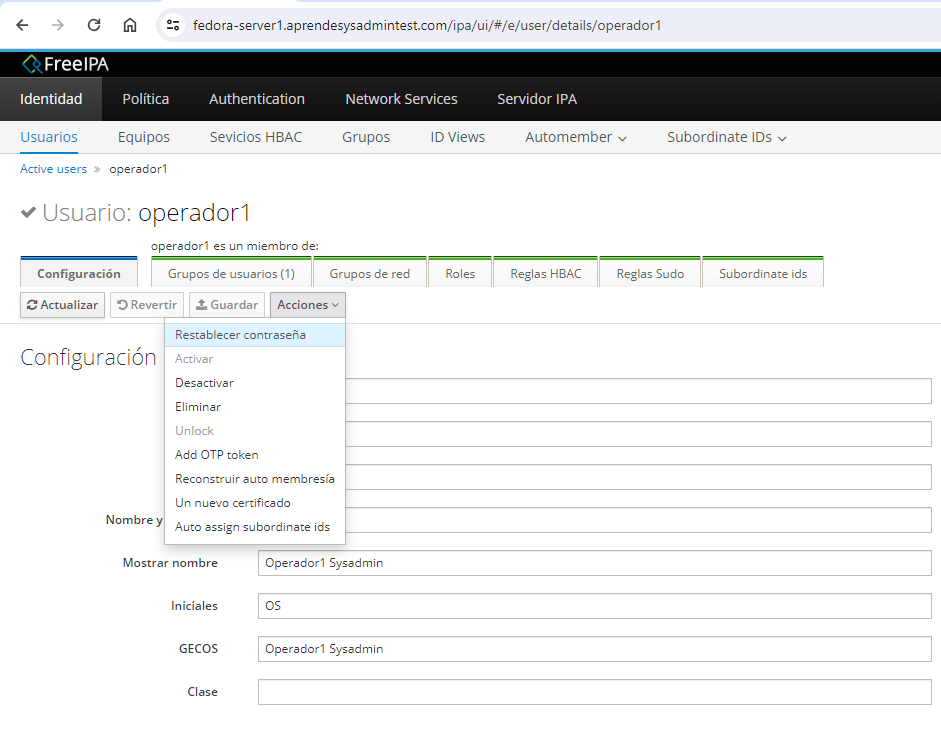
Task: Click the Revertir undo button
Action: pos(147,305)
